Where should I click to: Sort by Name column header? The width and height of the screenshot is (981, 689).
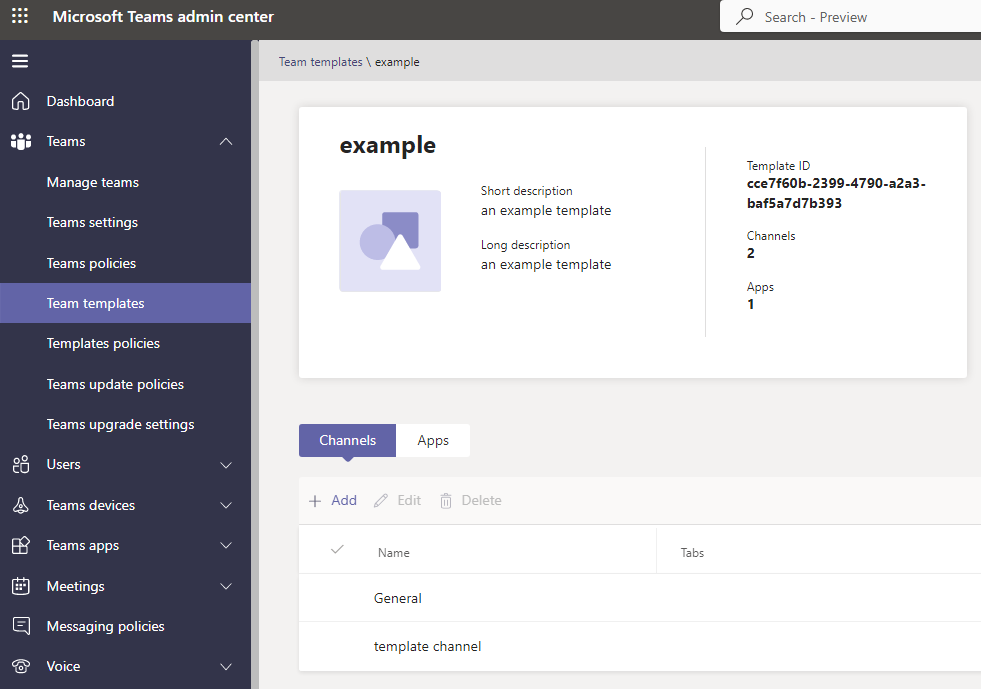[394, 553]
